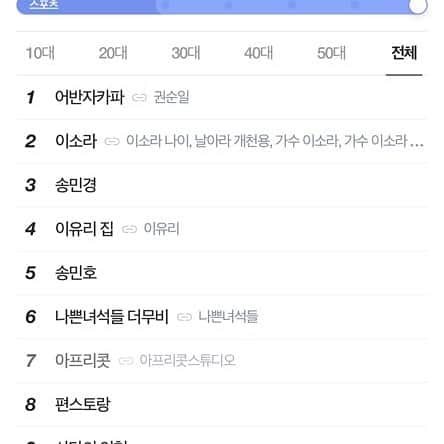Open related keyword 나쁜녀석들
Screen dimensions: 444x444
click(x=228, y=316)
